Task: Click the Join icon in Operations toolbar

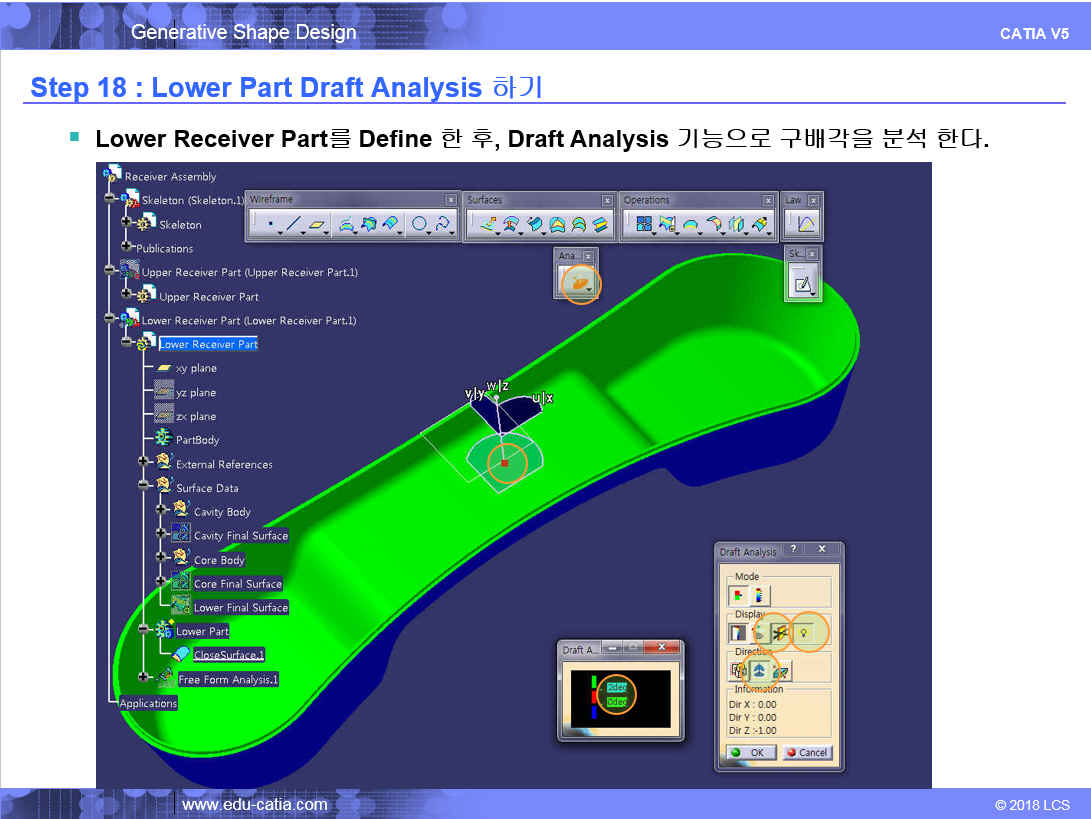Action: click(x=642, y=225)
